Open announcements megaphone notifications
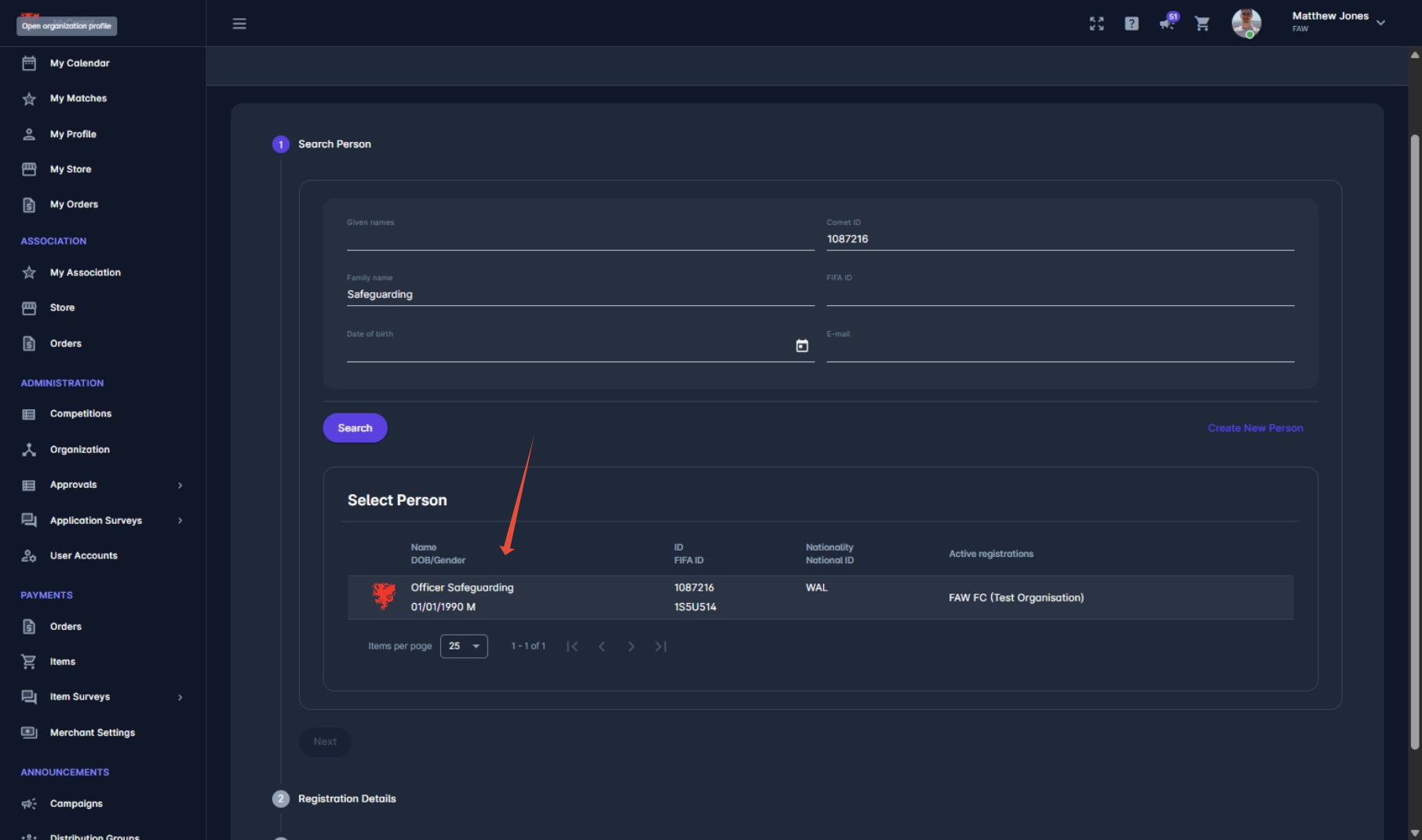1422x840 pixels. point(1167,23)
